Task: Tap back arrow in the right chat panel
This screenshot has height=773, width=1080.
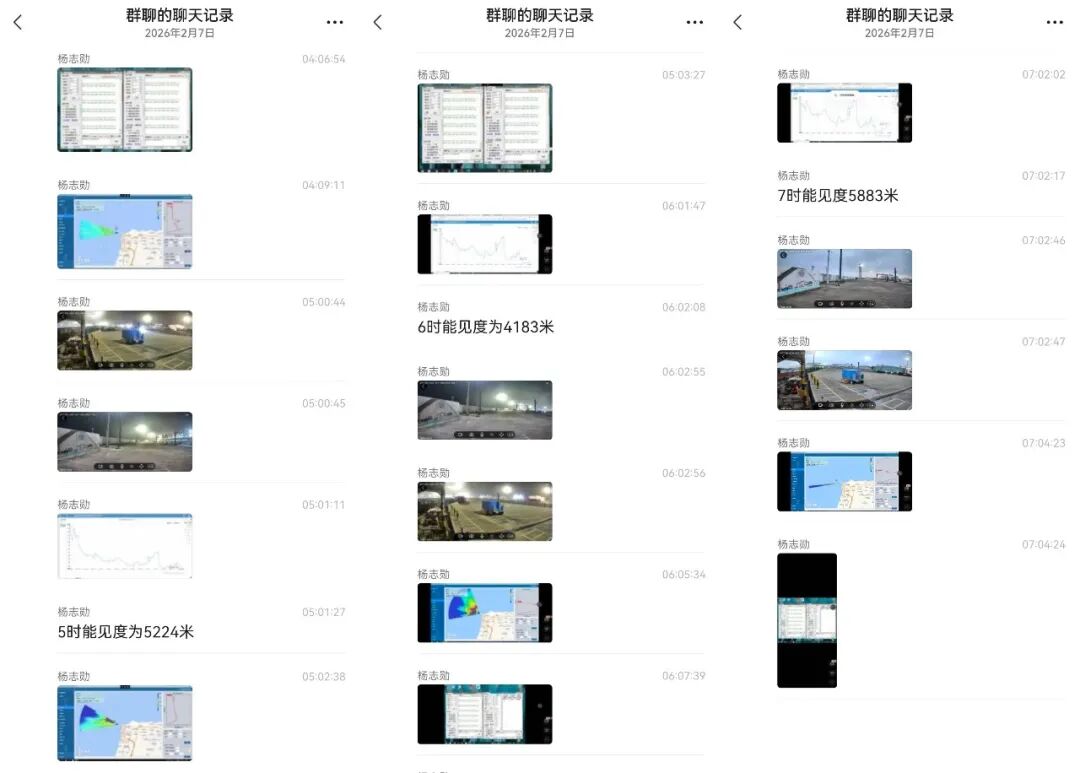Action: 737,22
